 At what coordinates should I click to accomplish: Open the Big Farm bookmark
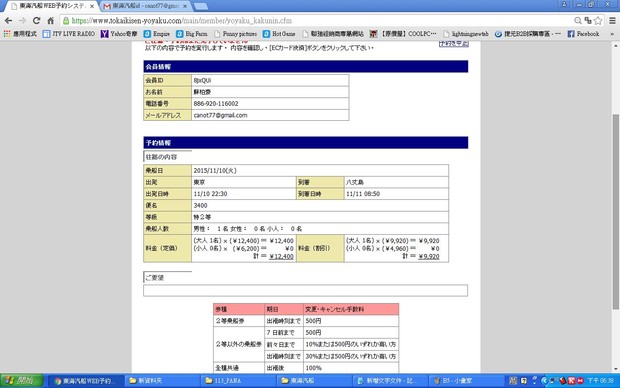(x=192, y=34)
